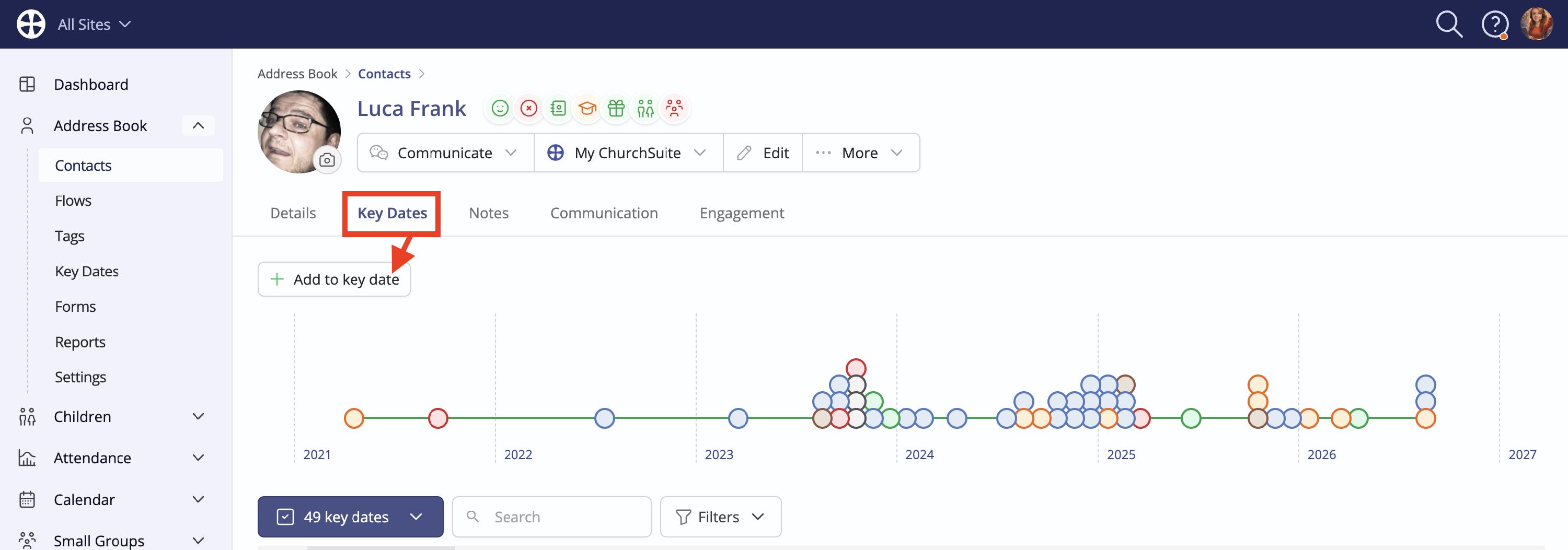Click the orange graduation cap icon
Screen dimensions: 1568x550
pyautogui.click(x=587, y=108)
